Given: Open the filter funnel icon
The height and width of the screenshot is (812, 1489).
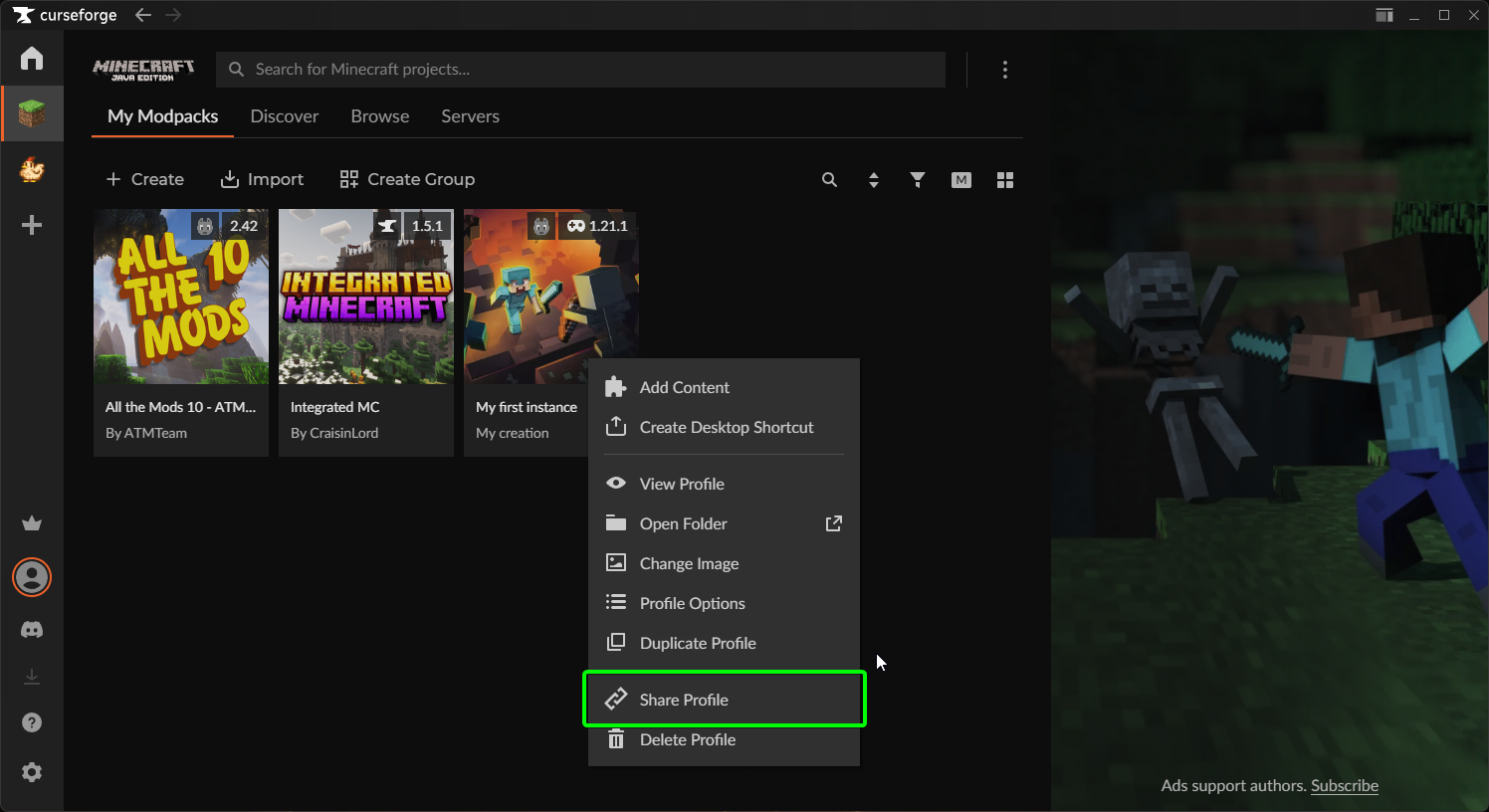Looking at the screenshot, I should (918, 180).
